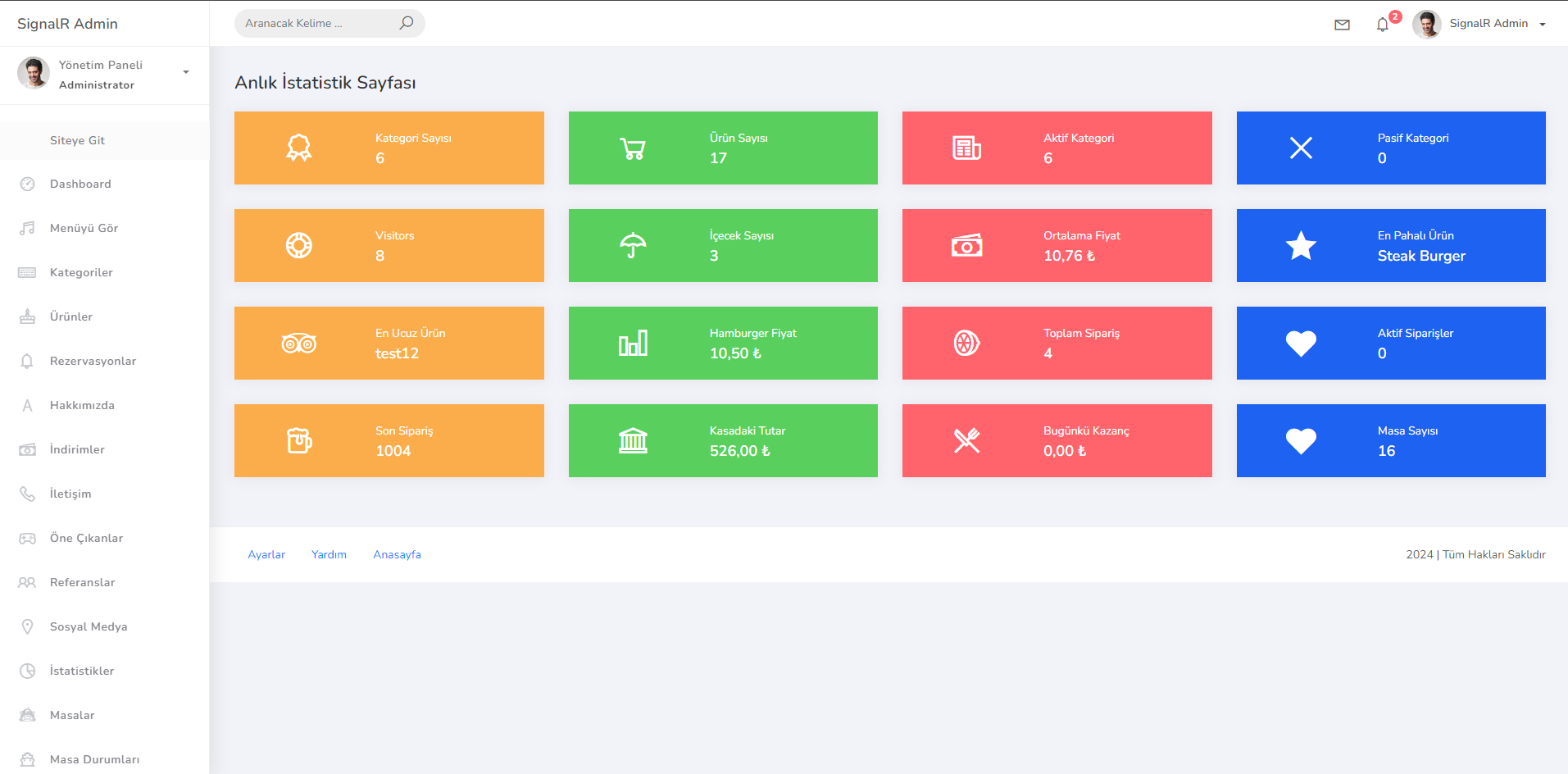Click the umbrella icon on İçecek Sayısı card
This screenshot has width=1568, height=774.
tap(632, 246)
